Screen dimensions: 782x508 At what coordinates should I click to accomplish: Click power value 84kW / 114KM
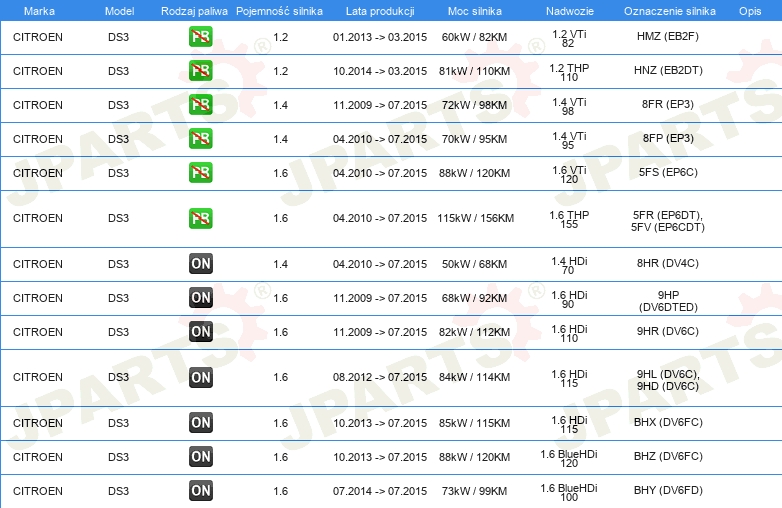[474, 377]
